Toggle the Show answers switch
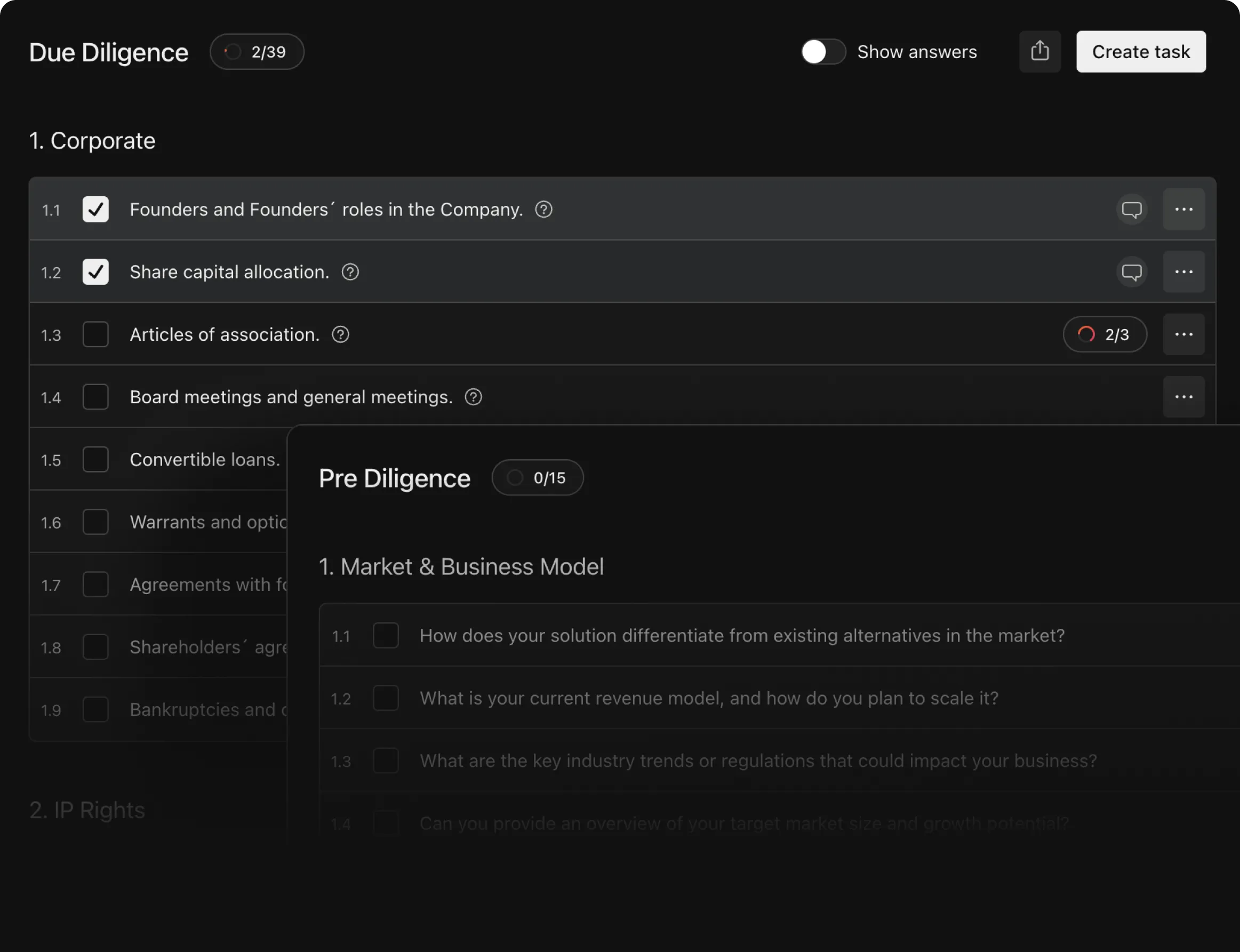The height and width of the screenshot is (952, 1240). 823,52
